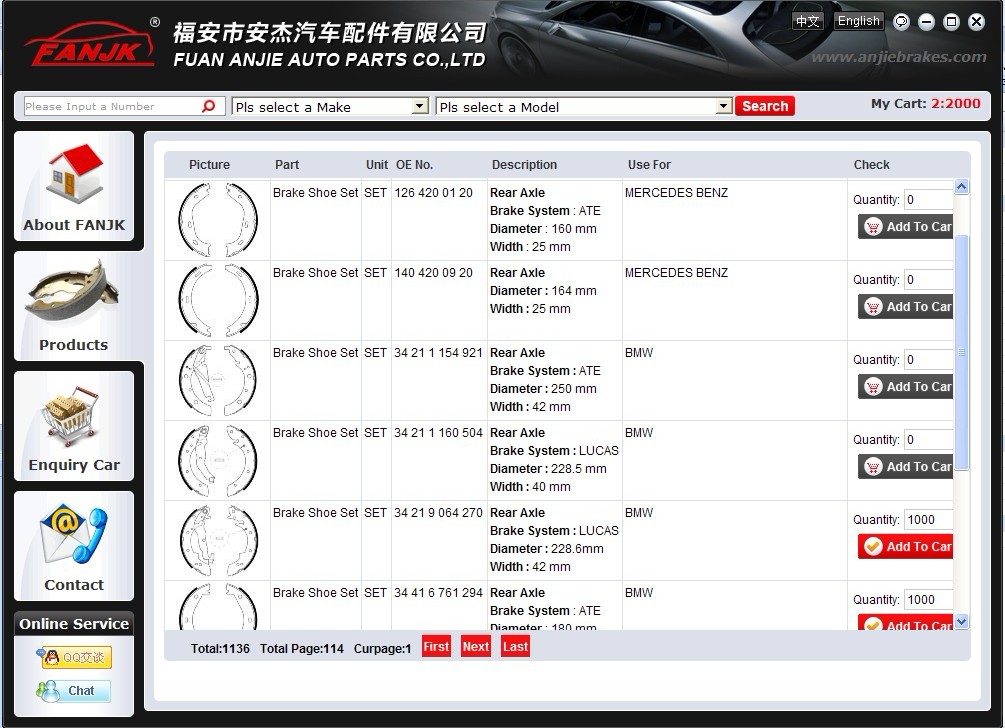Click the Picture column header
Screen dimensions: 1005x728
click(x=209, y=165)
